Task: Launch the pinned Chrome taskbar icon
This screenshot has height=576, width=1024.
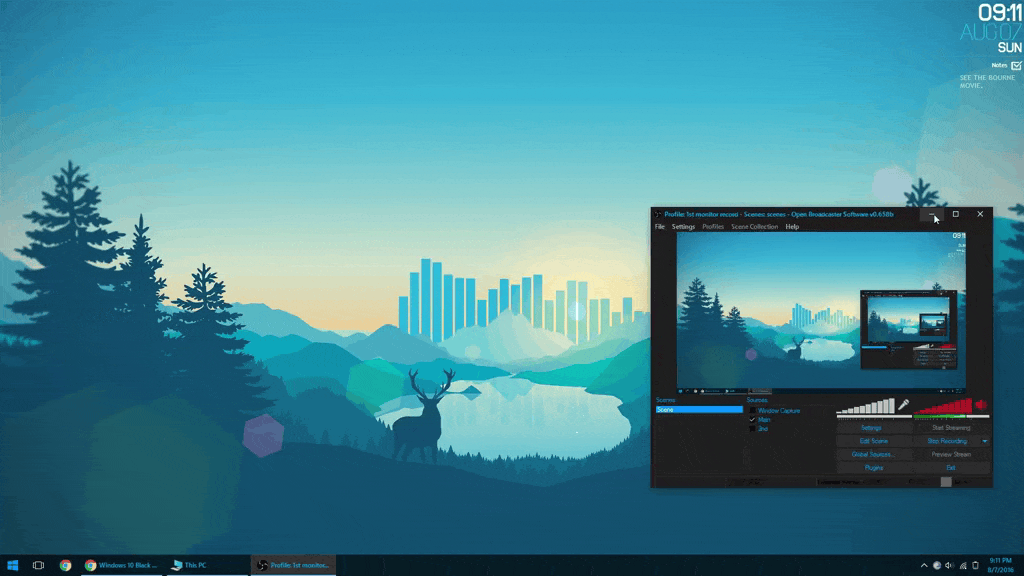Action: (x=65, y=565)
